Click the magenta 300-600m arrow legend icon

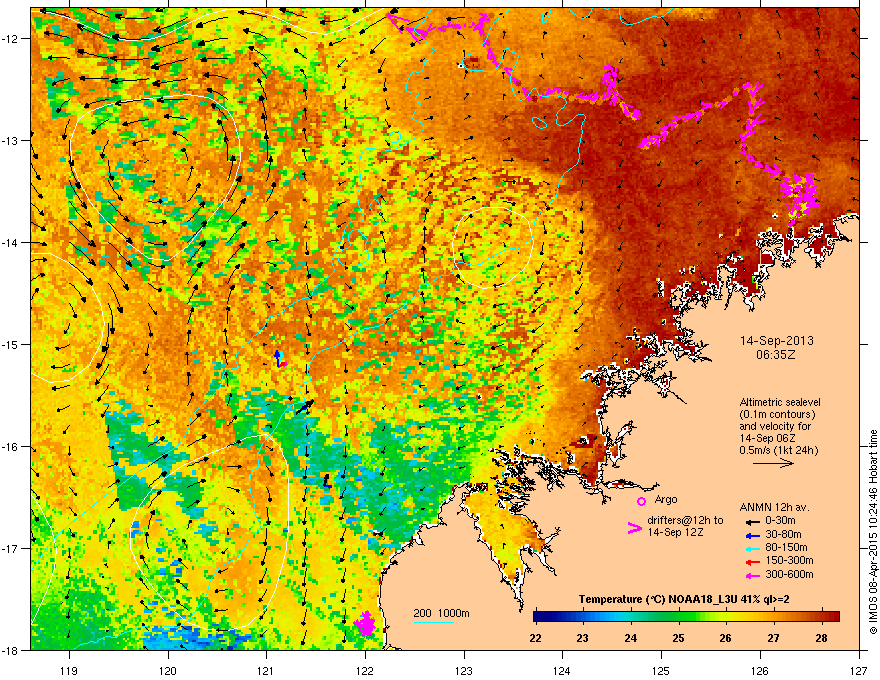click(751, 575)
